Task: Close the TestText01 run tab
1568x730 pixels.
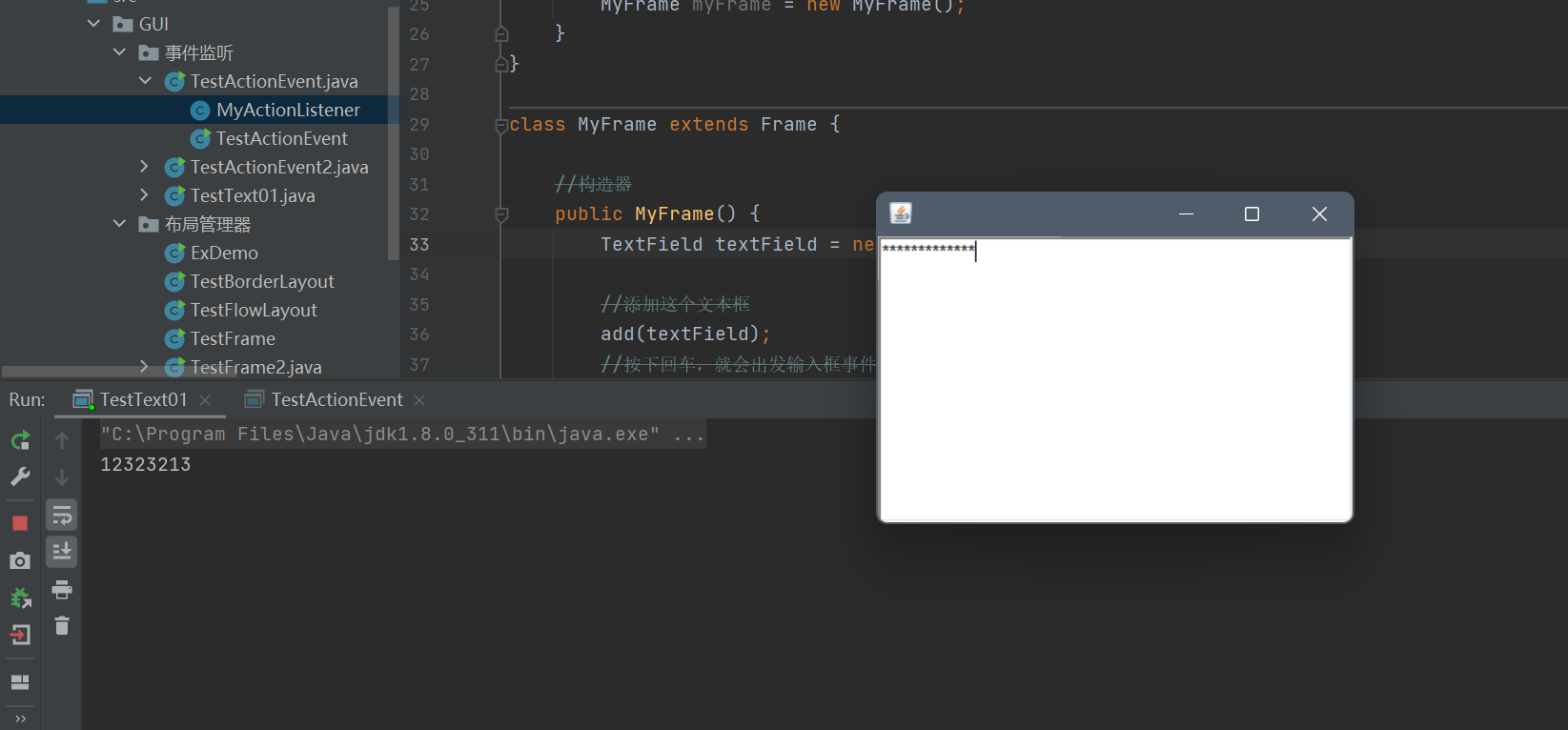Action: (205, 400)
